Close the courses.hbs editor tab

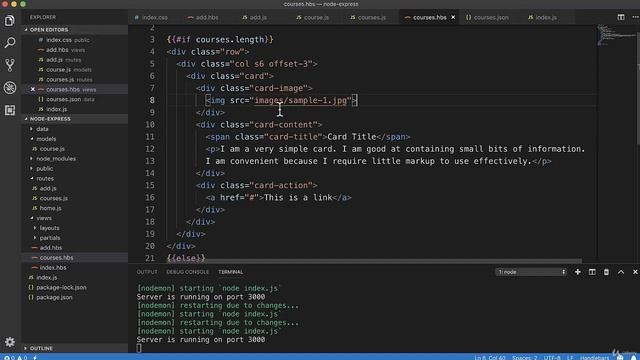453,17
